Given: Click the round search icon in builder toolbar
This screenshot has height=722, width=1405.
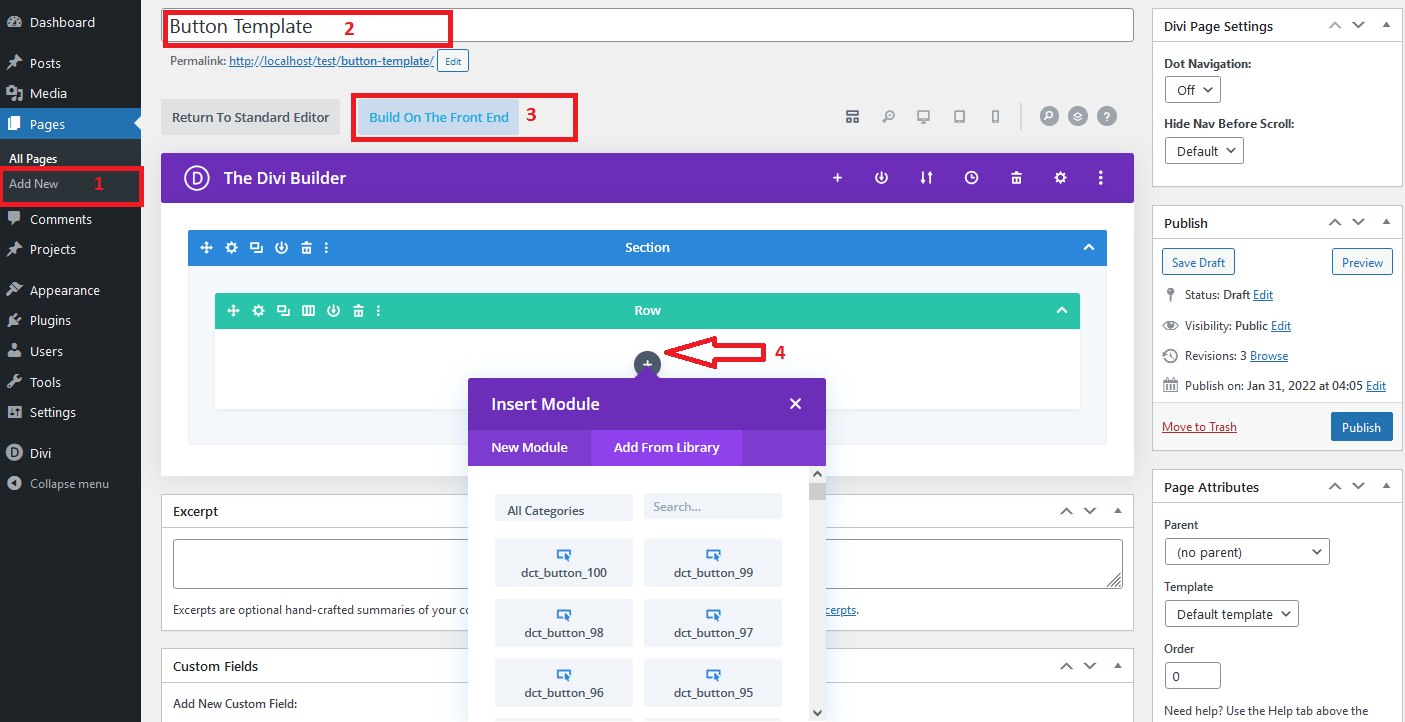Looking at the screenshot, I should [x=1048, y=116].
